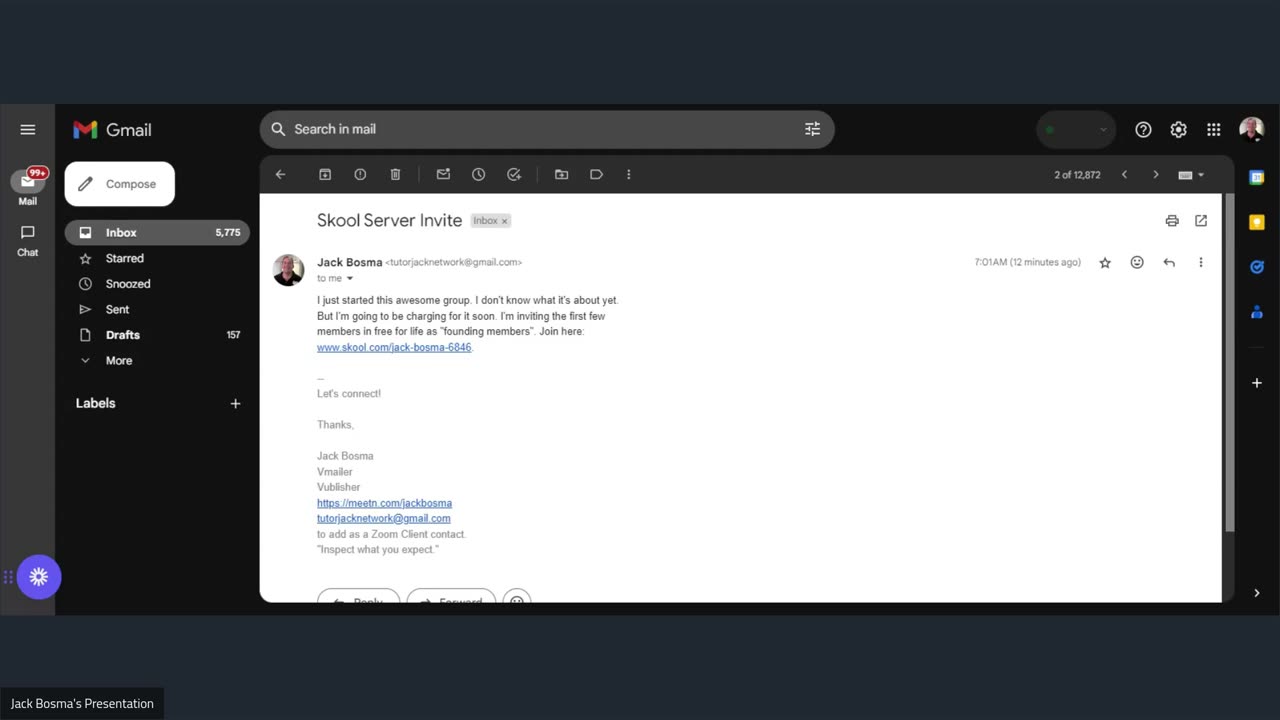Snooze this email with the clock icon

click(x=478, y=174)
